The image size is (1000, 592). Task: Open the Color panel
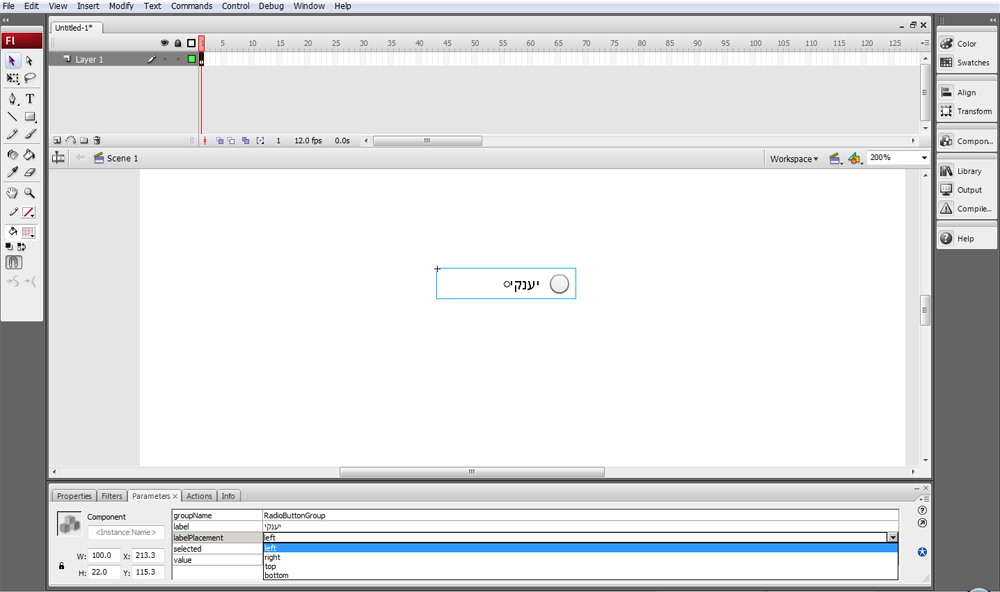tap(966, 44)
